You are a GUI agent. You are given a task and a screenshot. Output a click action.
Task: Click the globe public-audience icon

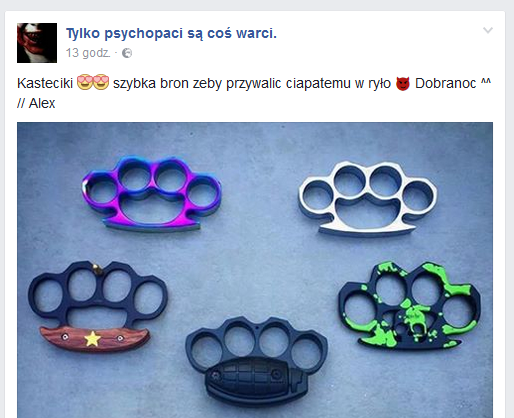127,53
